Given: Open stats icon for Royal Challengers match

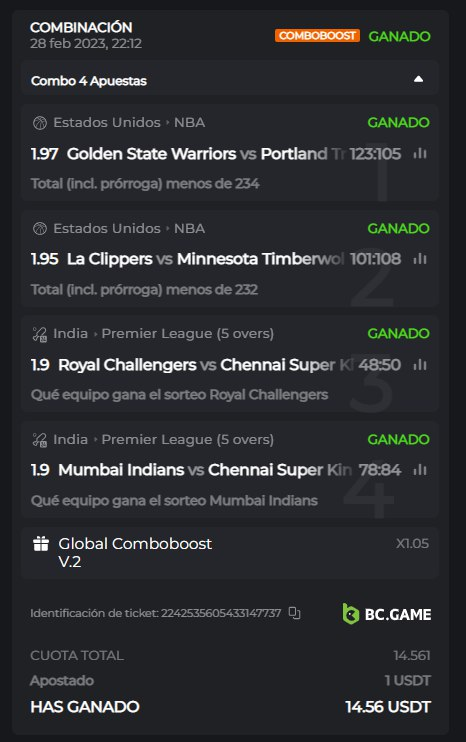Looking at the screenshot, I should pyautogui.click(x=420, y=365).
